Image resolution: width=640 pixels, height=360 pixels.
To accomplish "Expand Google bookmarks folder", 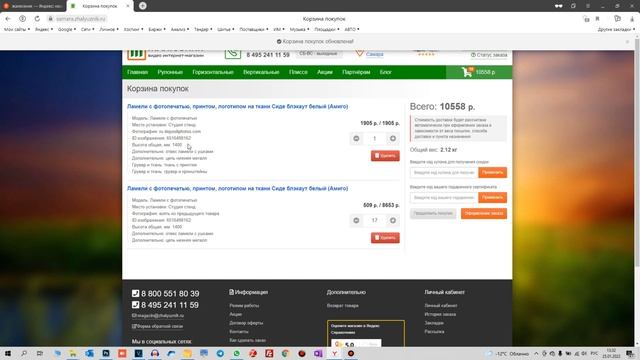I will pos(67,29).
